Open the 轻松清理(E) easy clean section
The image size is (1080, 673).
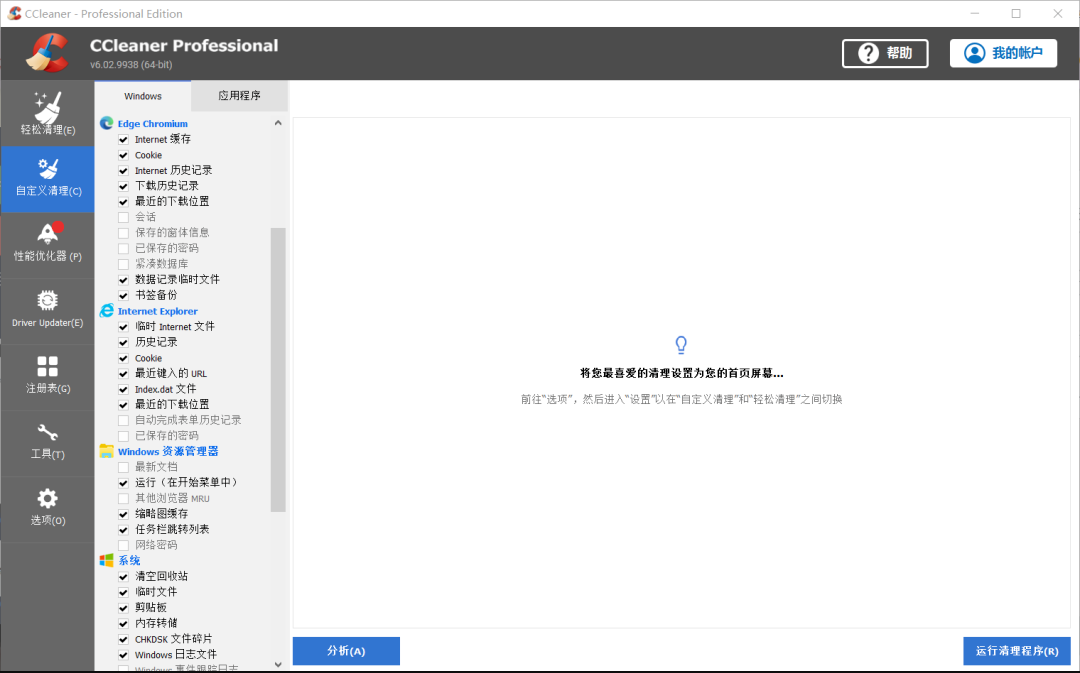tap(48, 113)
